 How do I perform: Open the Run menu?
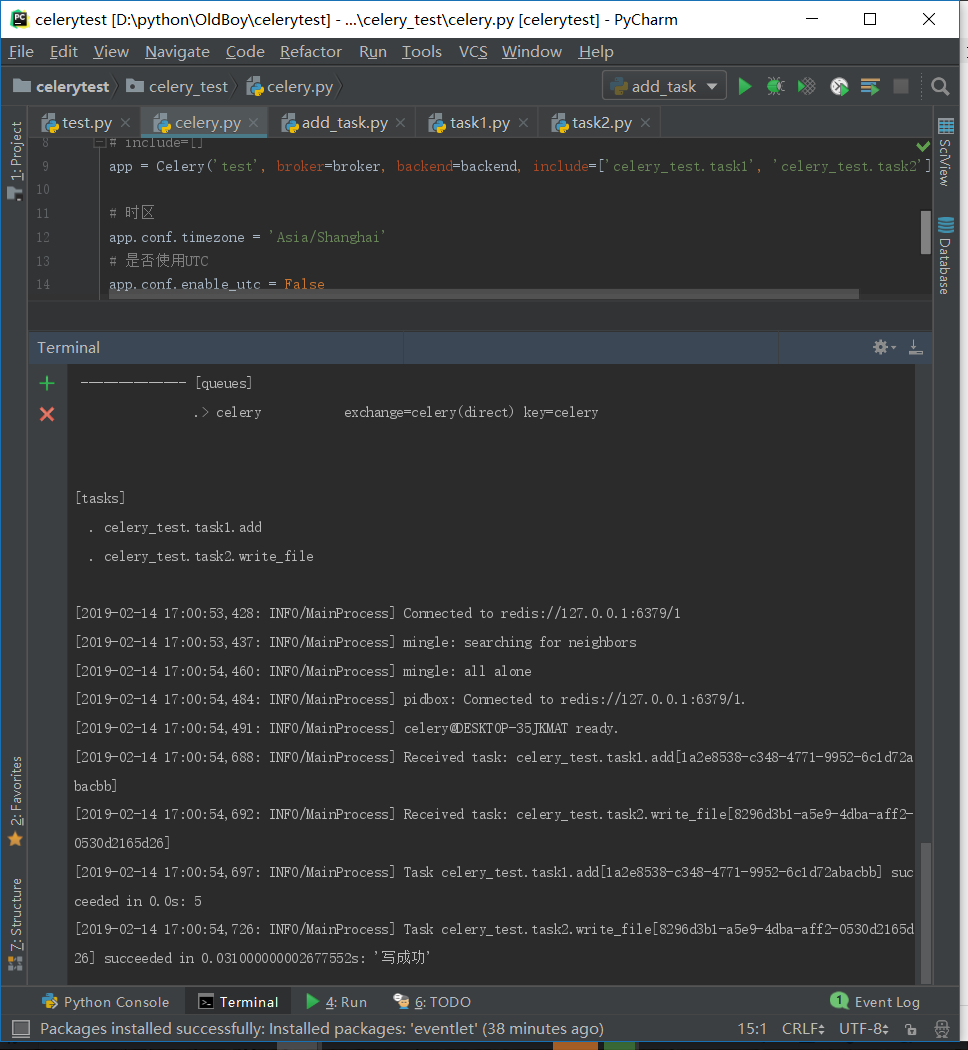373,52
